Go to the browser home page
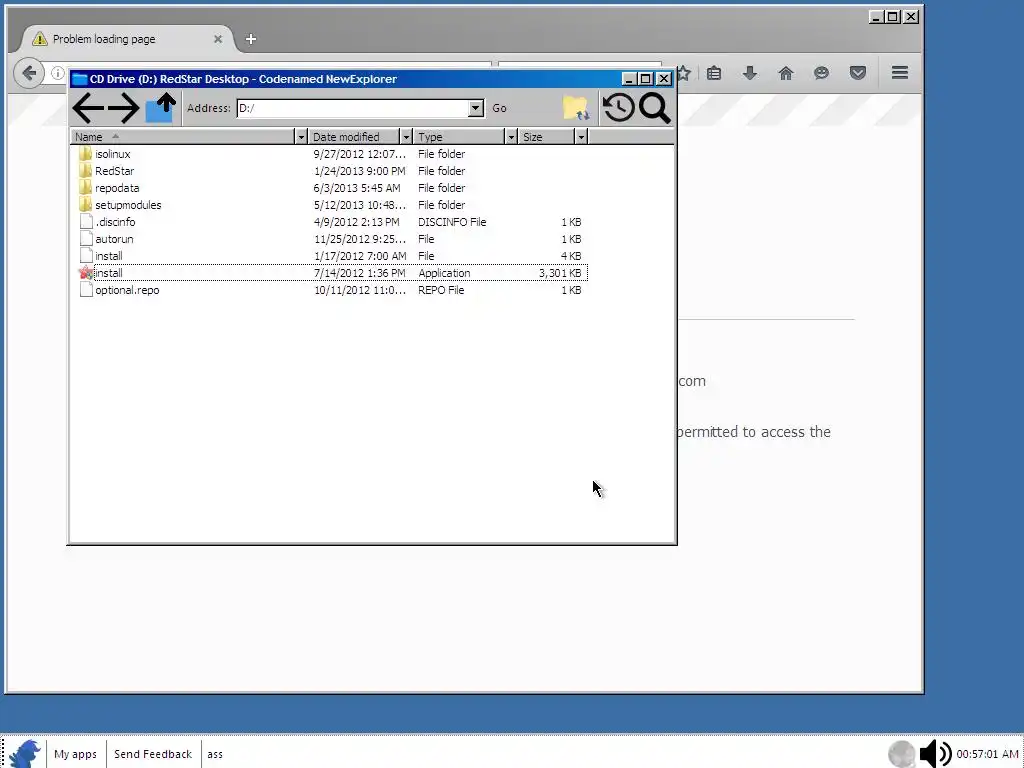 (x=786, y=73)
